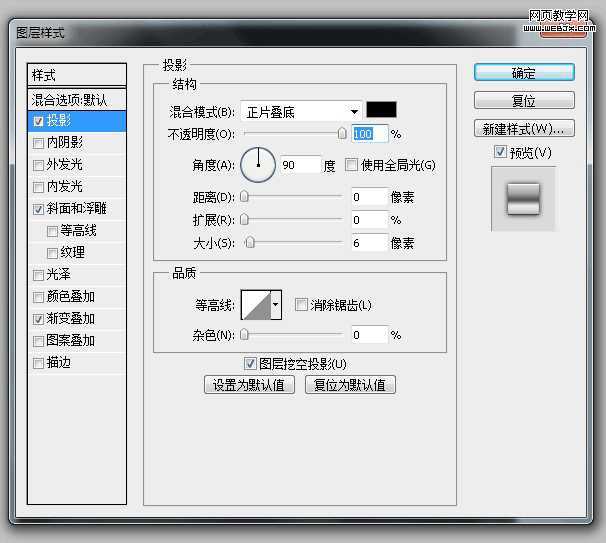Open 混合选项:默认 section
606x543 pixels.
point(77,100)
